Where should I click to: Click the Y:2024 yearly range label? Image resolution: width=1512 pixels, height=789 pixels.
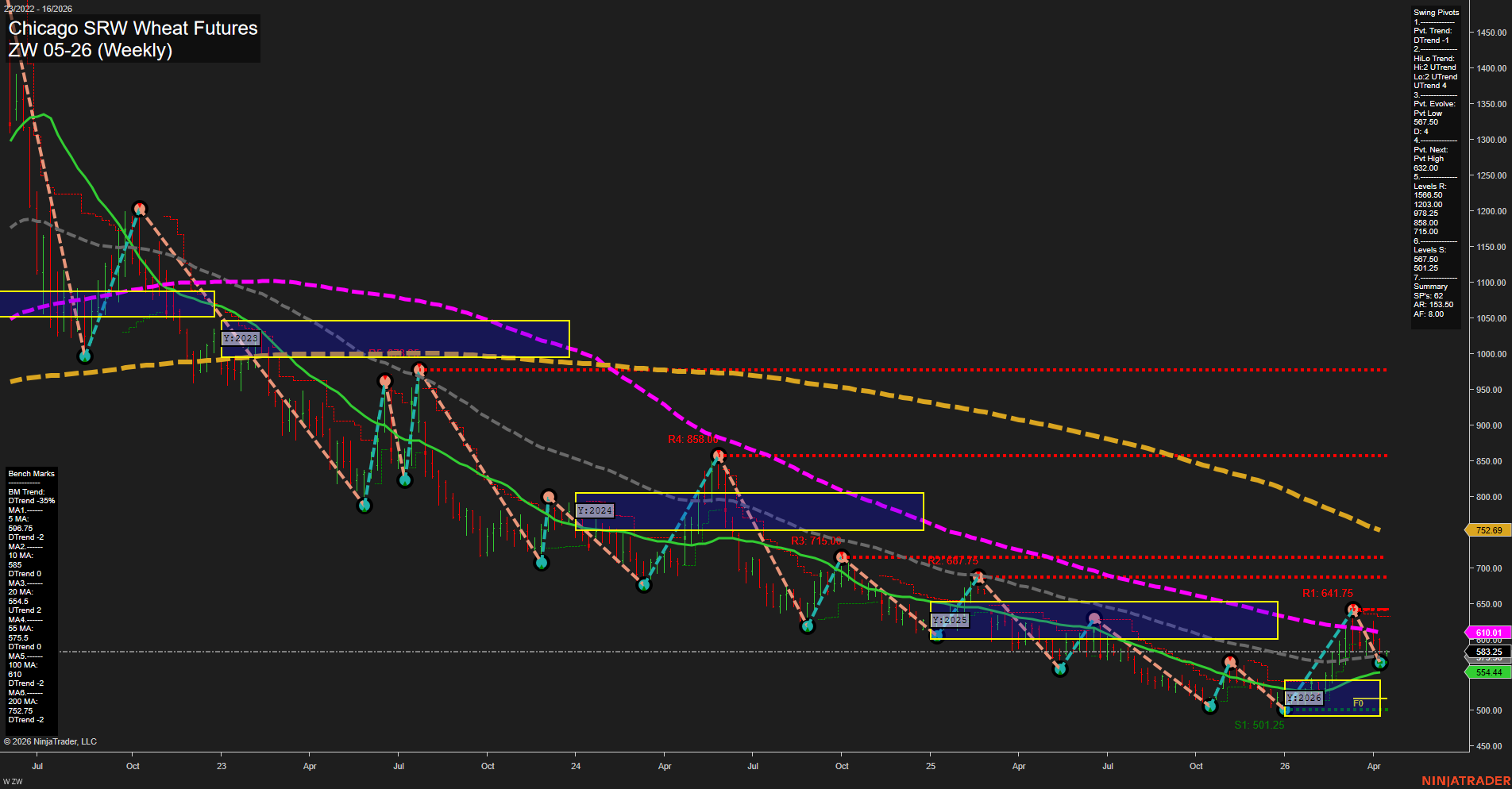click(594, 510)
